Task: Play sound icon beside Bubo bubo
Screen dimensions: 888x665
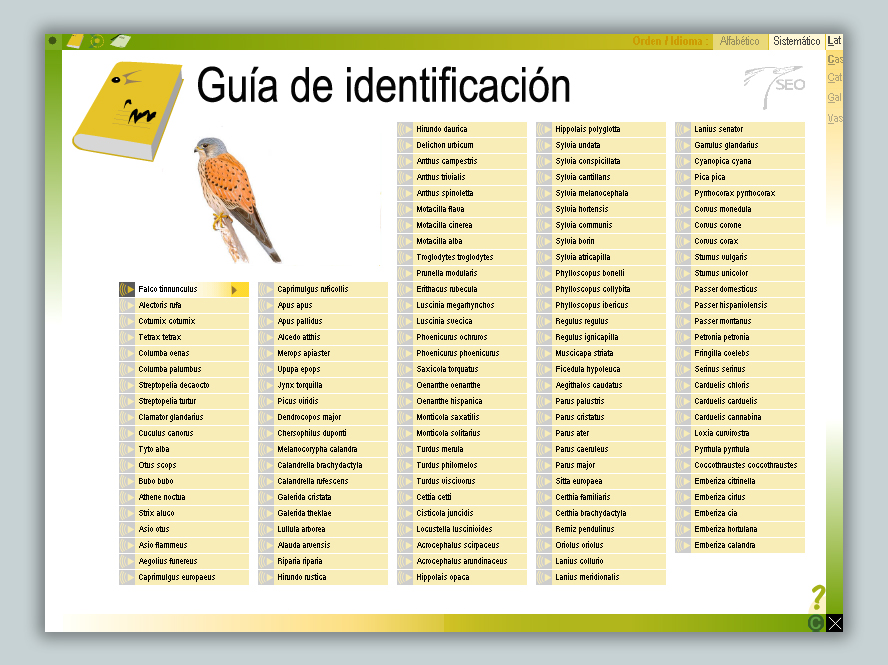Action: pos(128,481)
